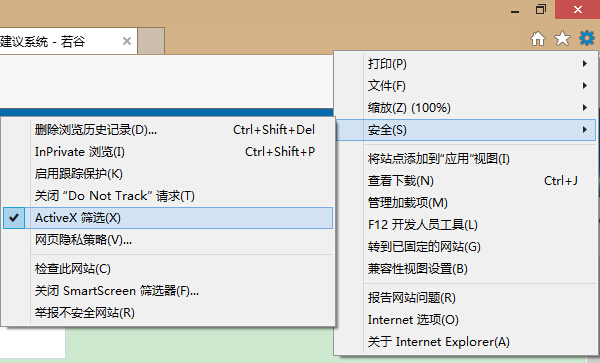Close the 建议系统 - 若谷 tab
The image size is (600, 363).
[x=127, y=41]
